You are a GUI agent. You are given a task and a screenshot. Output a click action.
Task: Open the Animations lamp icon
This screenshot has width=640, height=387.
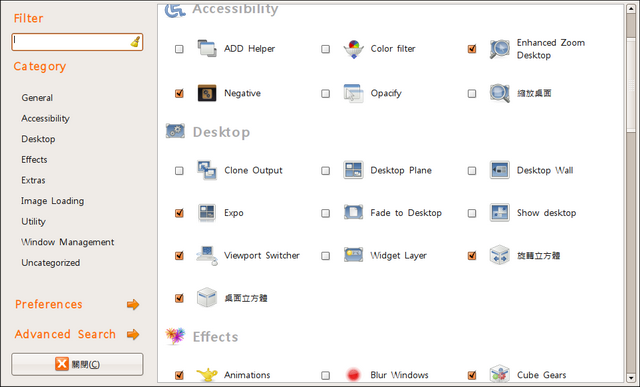click(207, 374)
